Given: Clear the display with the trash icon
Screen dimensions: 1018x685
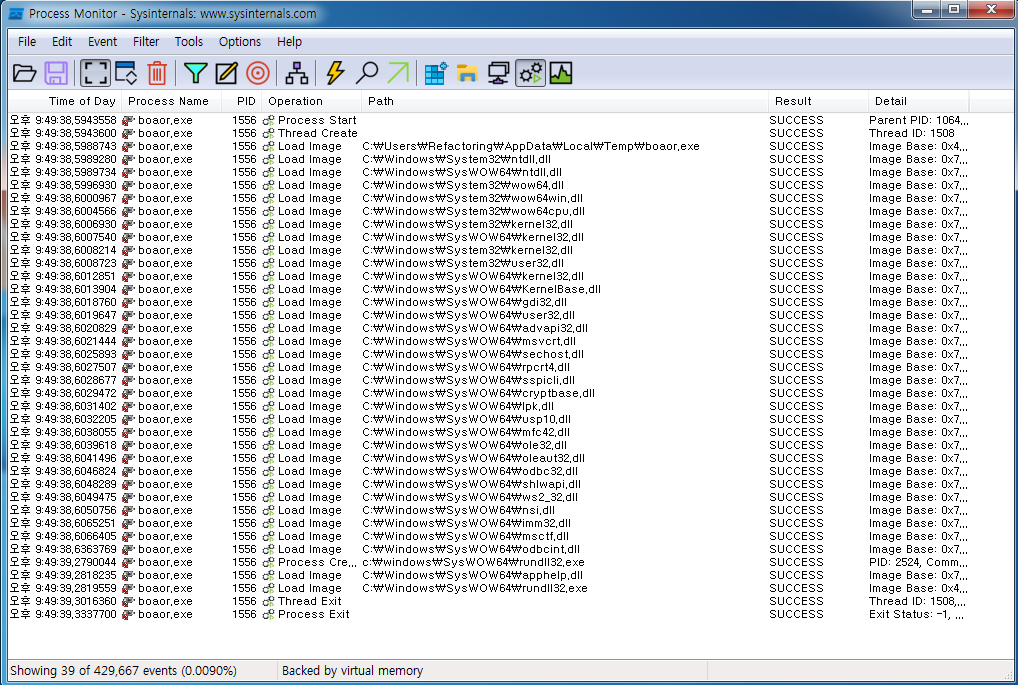Looking at the screenshot, I should pos(157,73).
